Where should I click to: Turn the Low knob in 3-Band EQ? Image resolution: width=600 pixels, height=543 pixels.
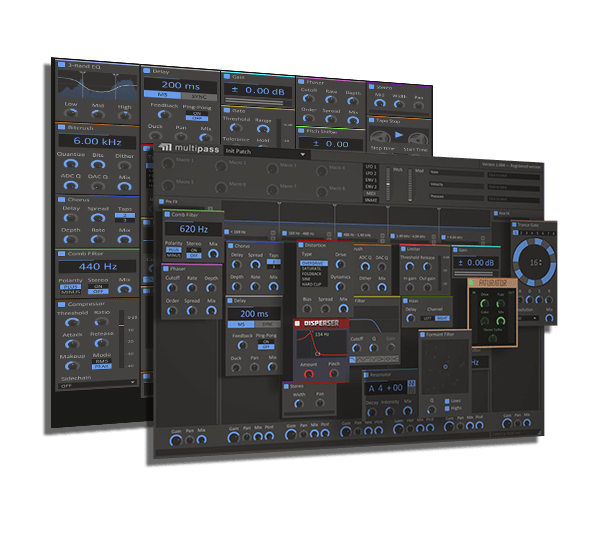[71, 113]
